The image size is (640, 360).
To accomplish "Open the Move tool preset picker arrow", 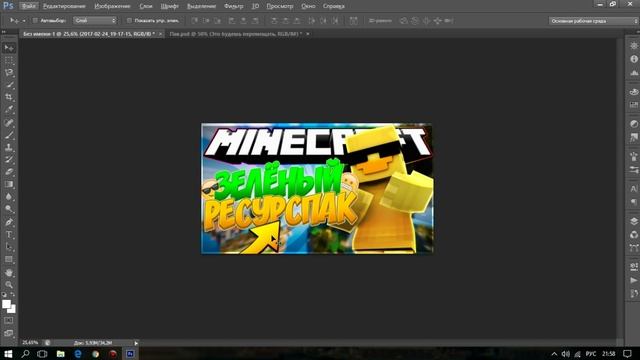I will click(x=24, y=21).
